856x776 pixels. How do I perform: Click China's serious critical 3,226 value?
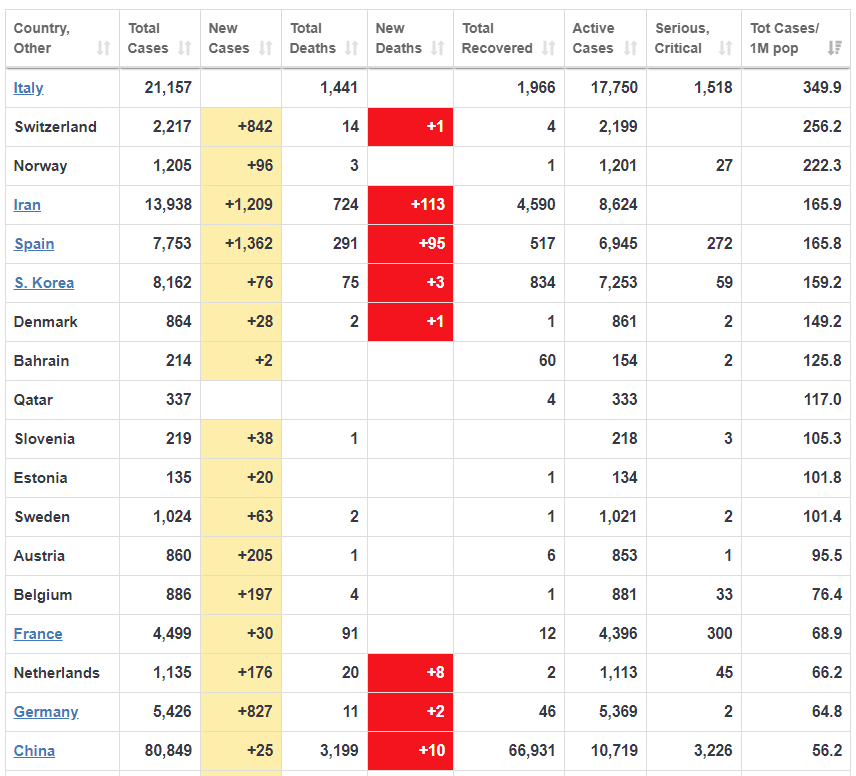point(713,751)
